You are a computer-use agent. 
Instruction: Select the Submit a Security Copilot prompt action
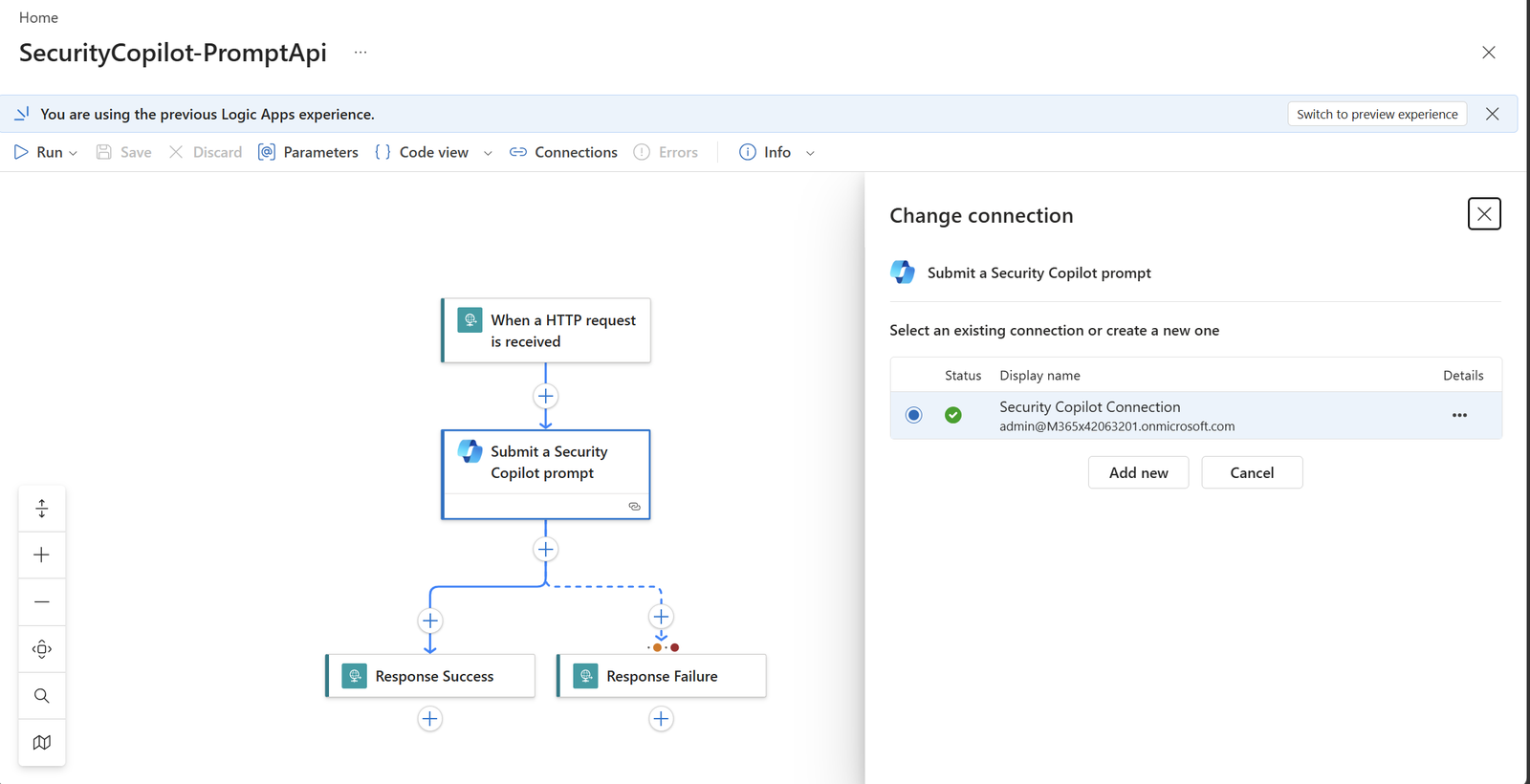(546, 474)
